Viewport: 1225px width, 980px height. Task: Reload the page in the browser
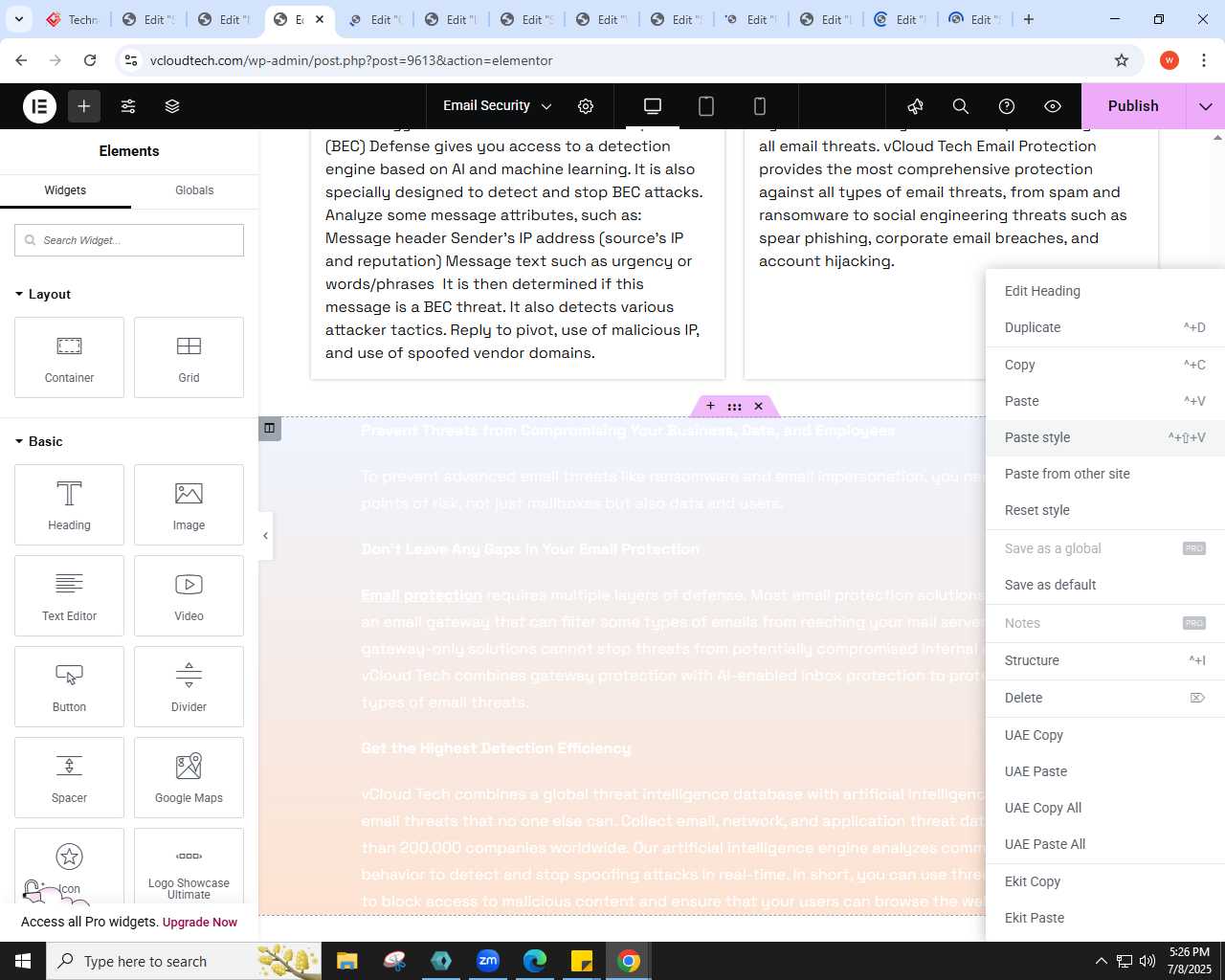click(x=90, y=60)
